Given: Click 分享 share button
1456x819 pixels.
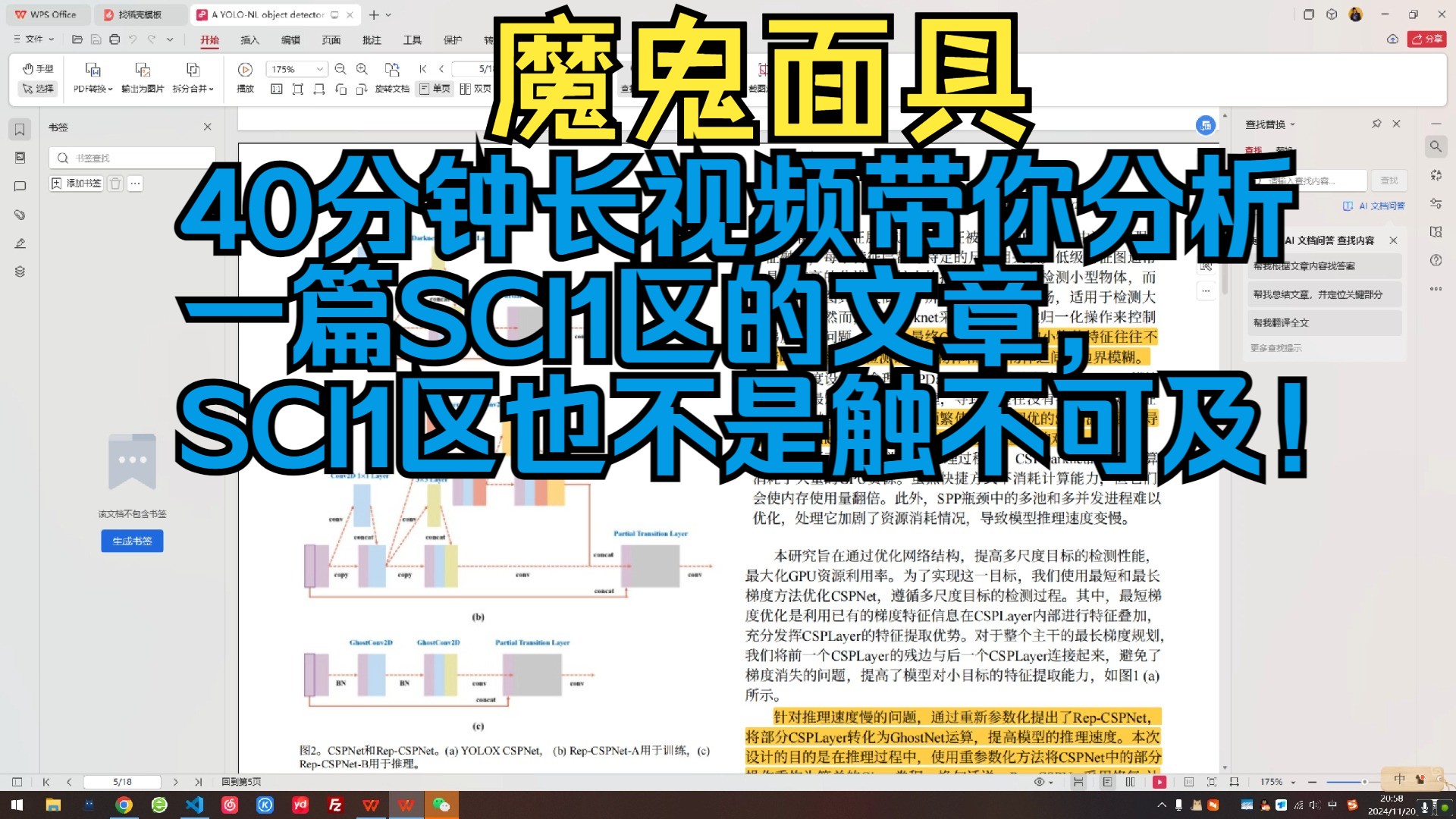Looking at the screenshot, I should click(x=1427, y=39).
